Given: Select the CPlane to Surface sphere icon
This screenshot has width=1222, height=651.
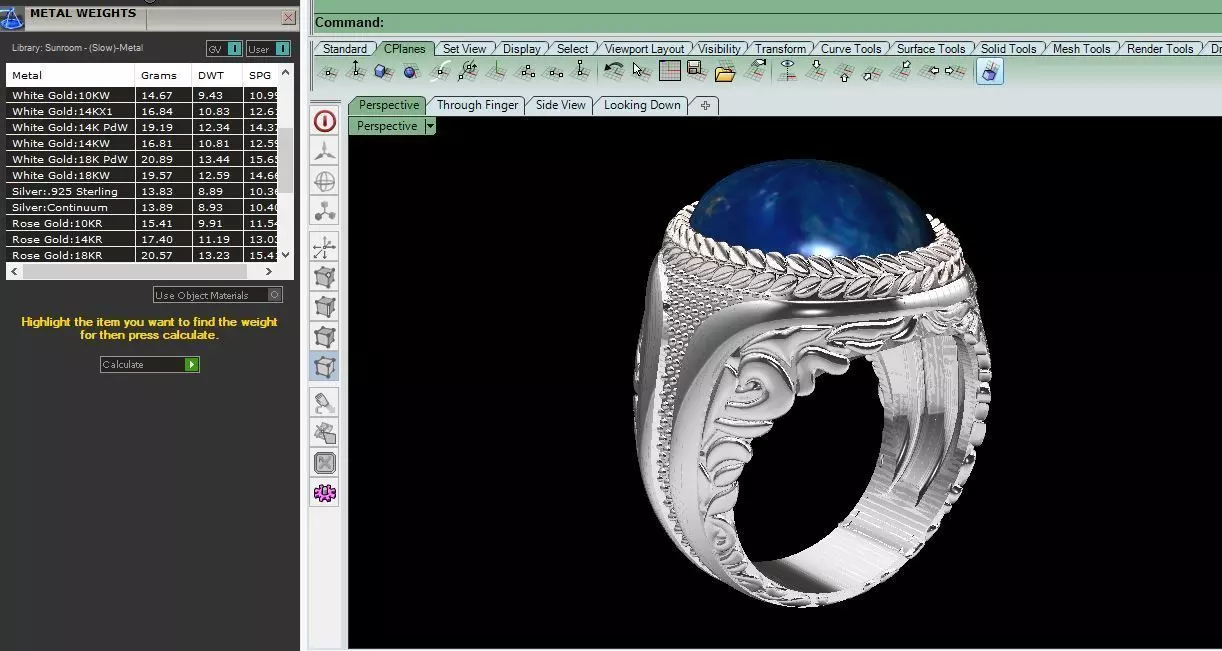Looking at the screenshot, I should pos(411,72).
